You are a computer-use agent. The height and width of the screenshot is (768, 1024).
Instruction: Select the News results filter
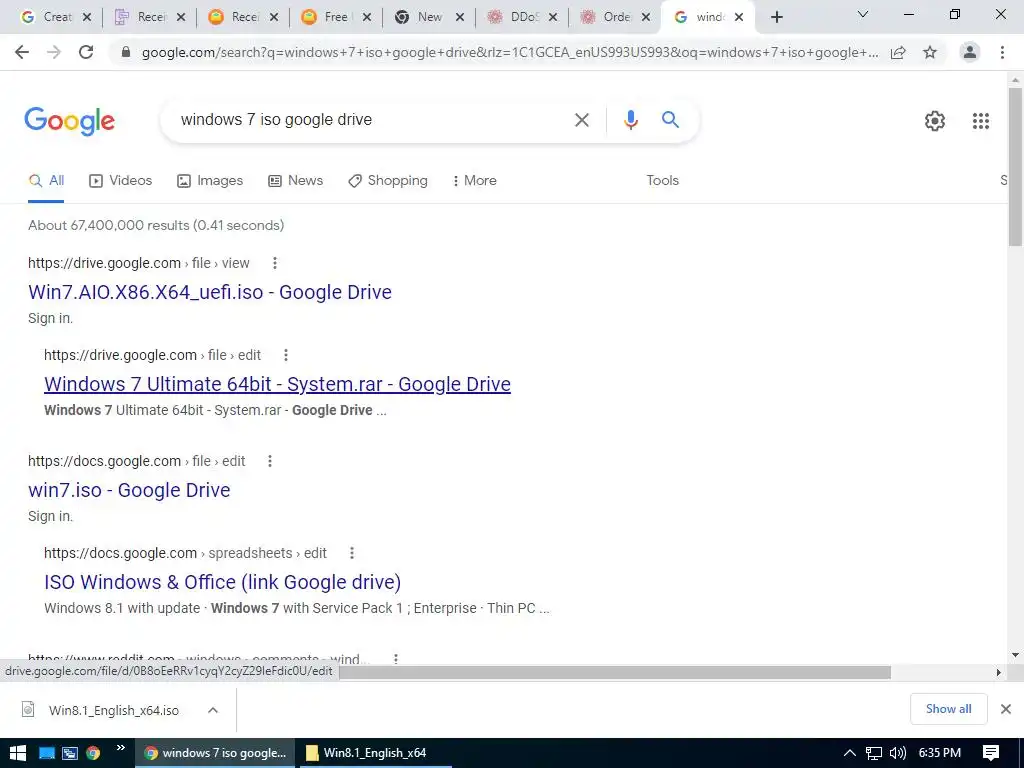tap(296, 181)
